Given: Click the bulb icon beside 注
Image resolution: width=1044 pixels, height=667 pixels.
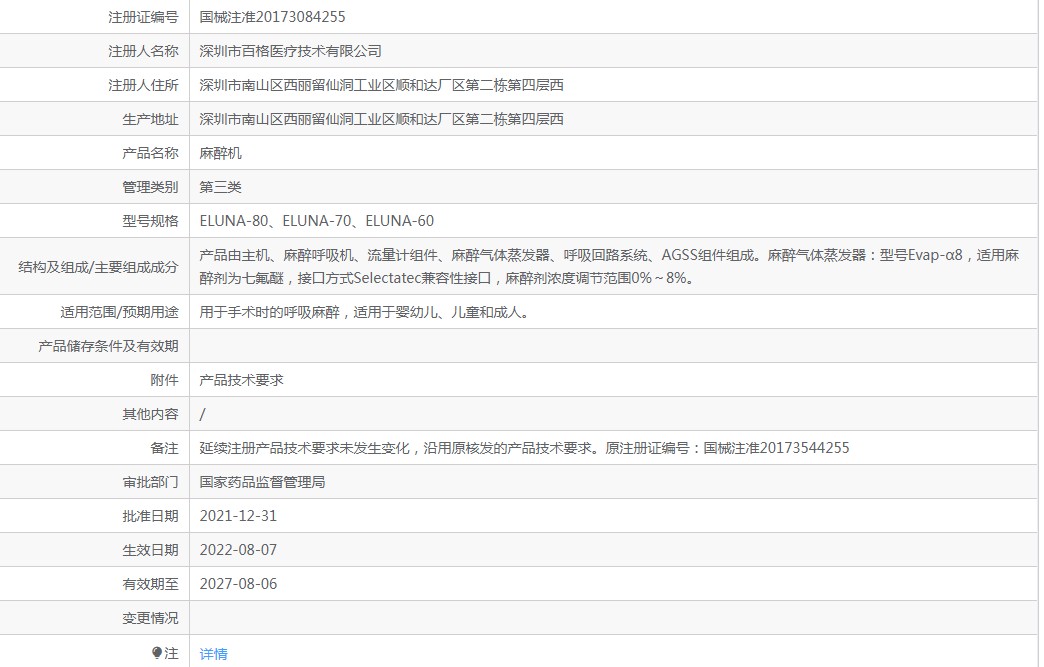Looking at the screenshot, I should click(157, 653).
